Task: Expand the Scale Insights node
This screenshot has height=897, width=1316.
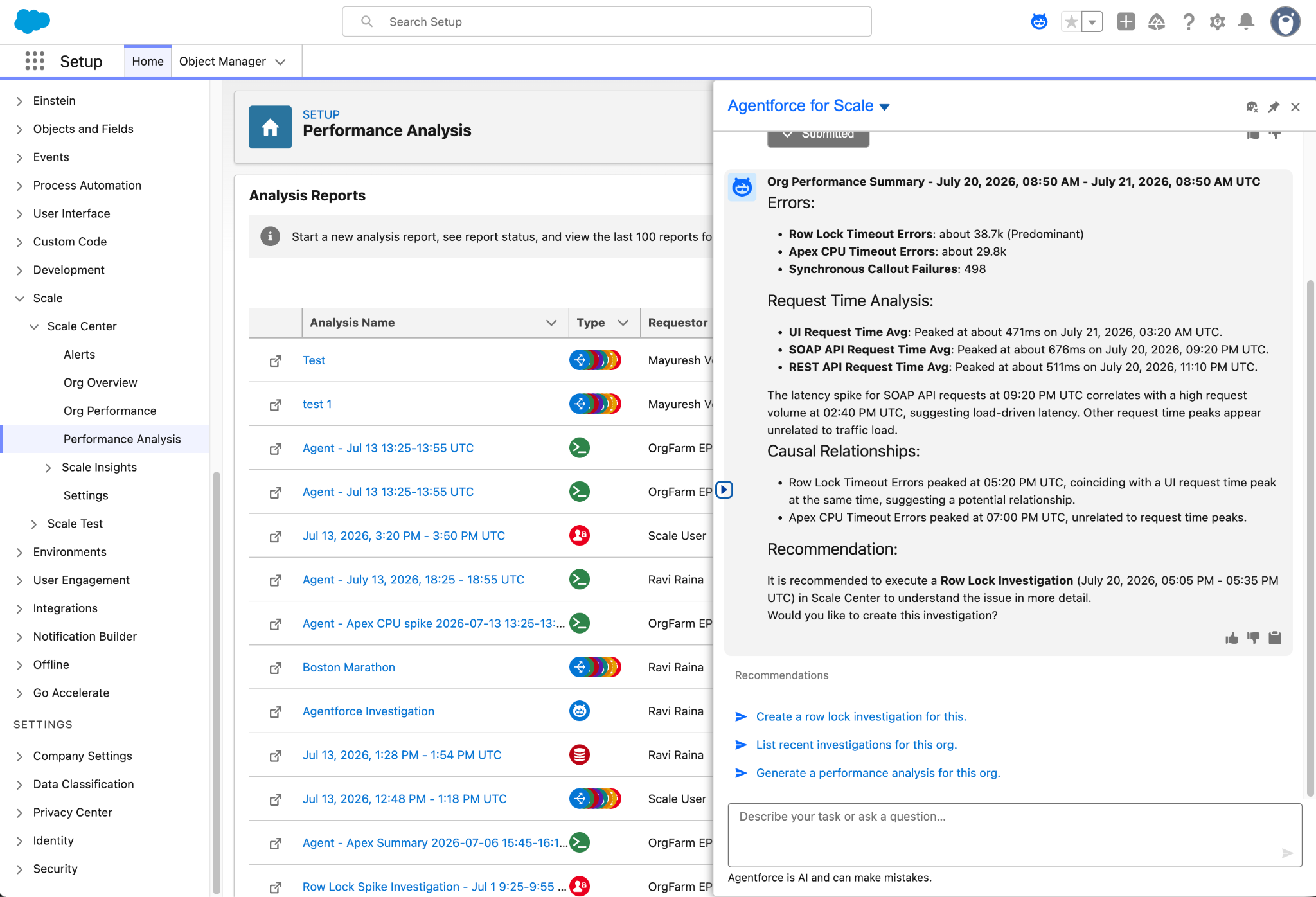Action: click(x=48, y=468)
